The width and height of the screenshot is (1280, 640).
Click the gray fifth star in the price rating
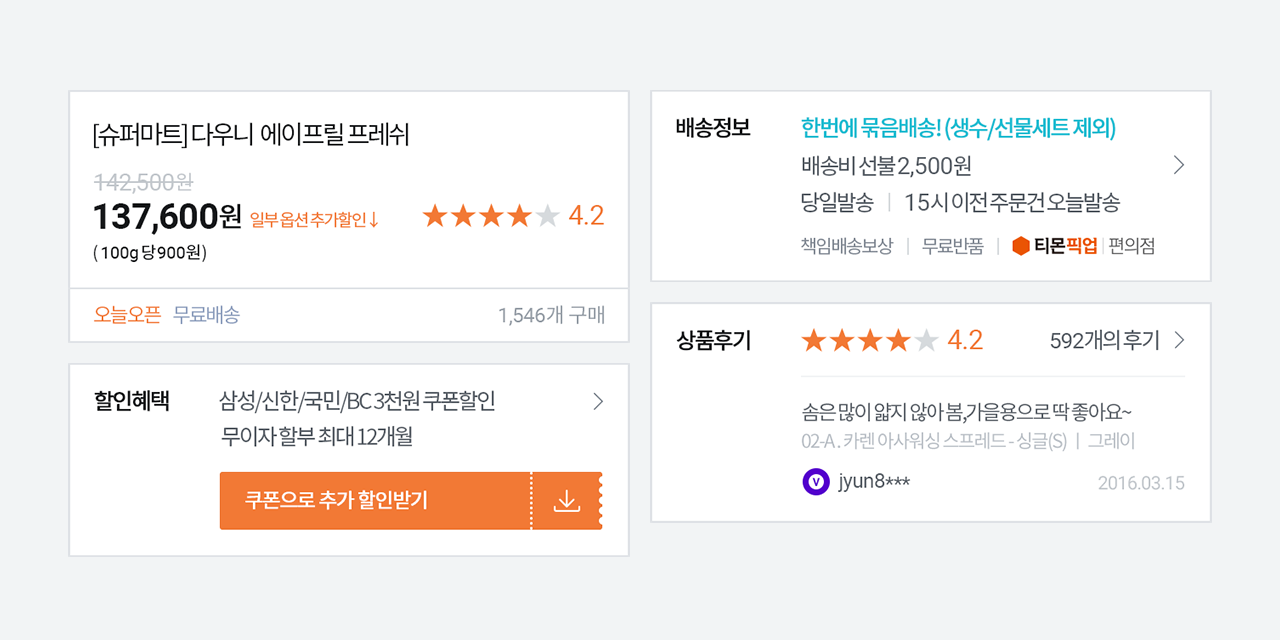tap(546, 214)
